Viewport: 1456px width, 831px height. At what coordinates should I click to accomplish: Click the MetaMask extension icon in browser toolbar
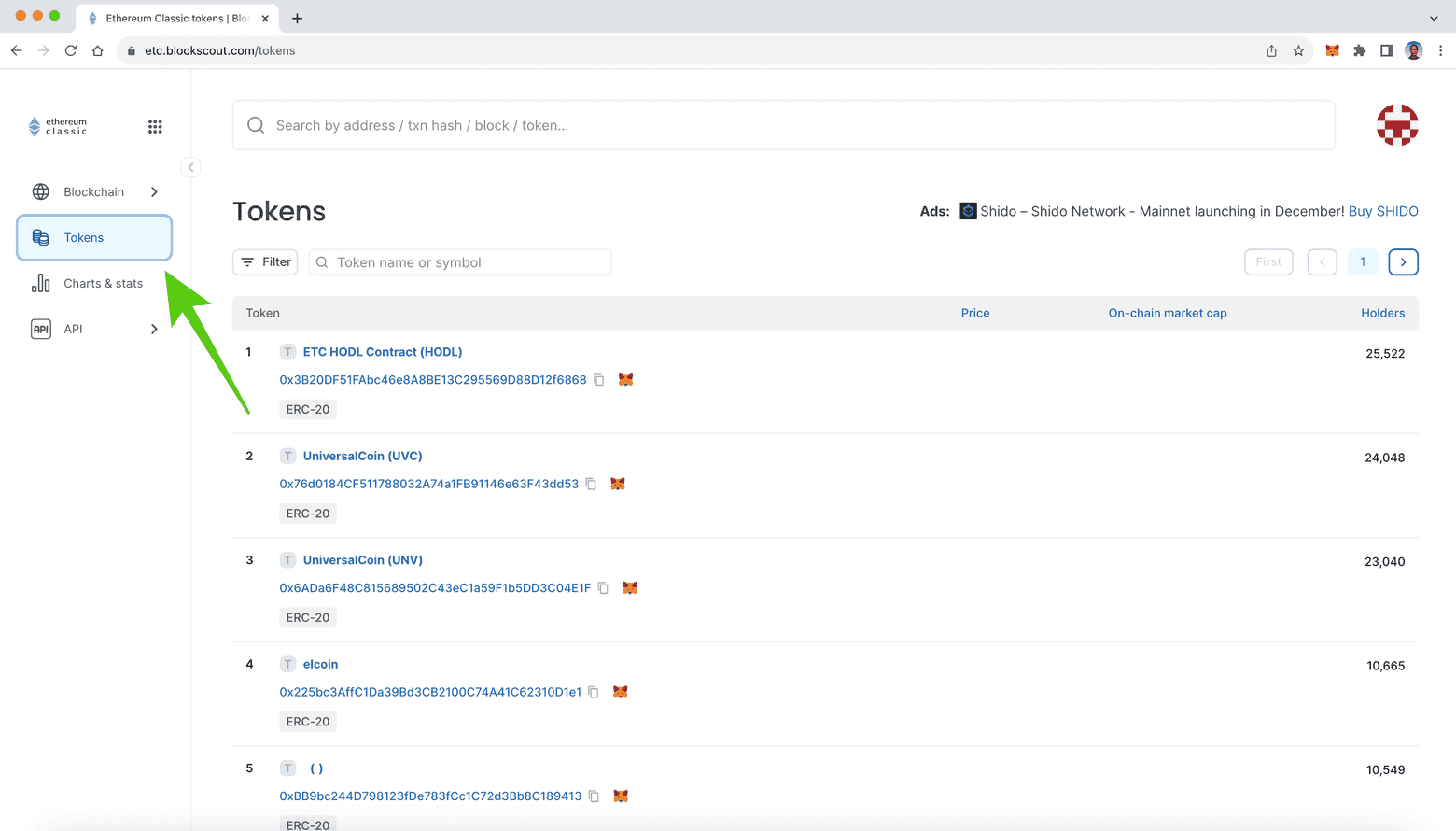click(1332, 50)
